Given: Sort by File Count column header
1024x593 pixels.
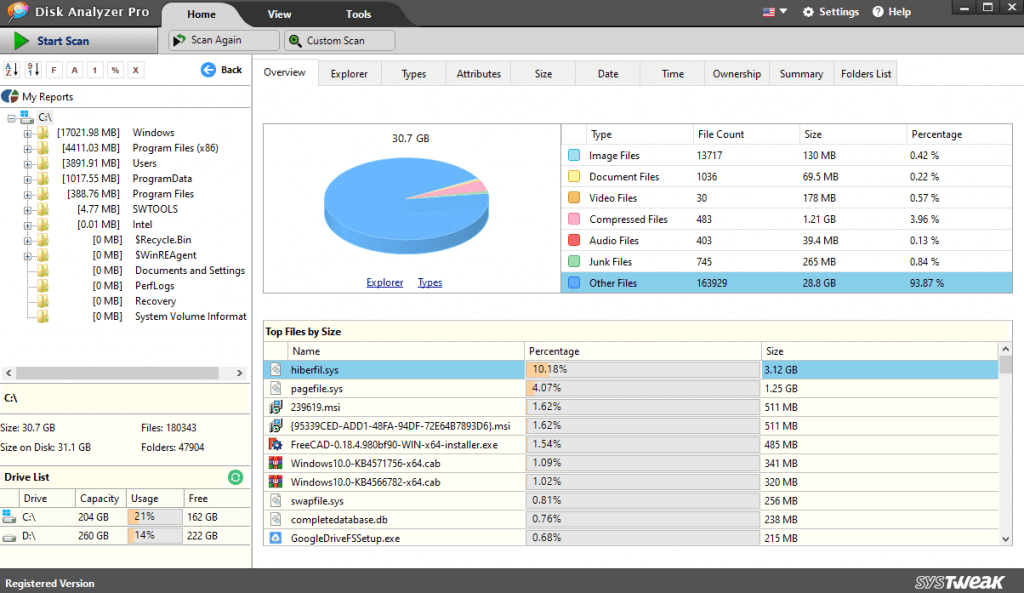Looking at the screenshot, I should pyautogui.click(x=746, y=134).
